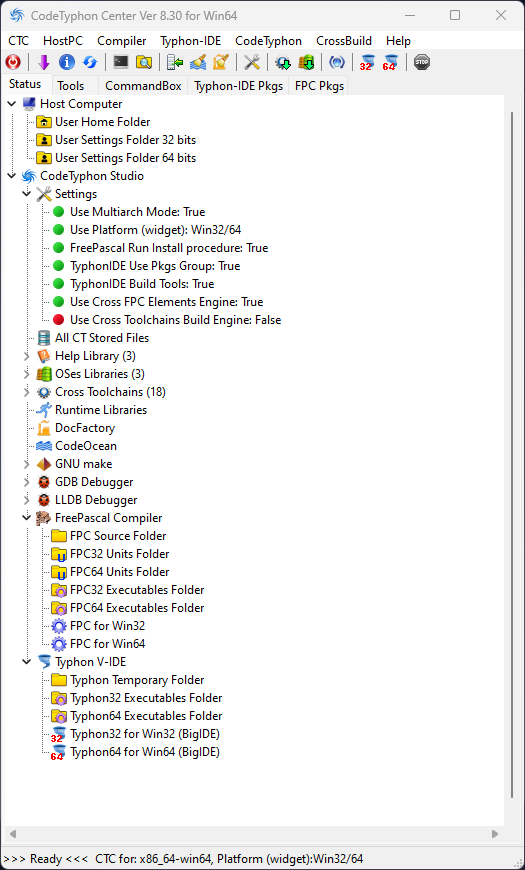This screenshot has width=525, height=870.
Task: Expand the Cross Toolchains (18) node
Action: pos(27,392)
